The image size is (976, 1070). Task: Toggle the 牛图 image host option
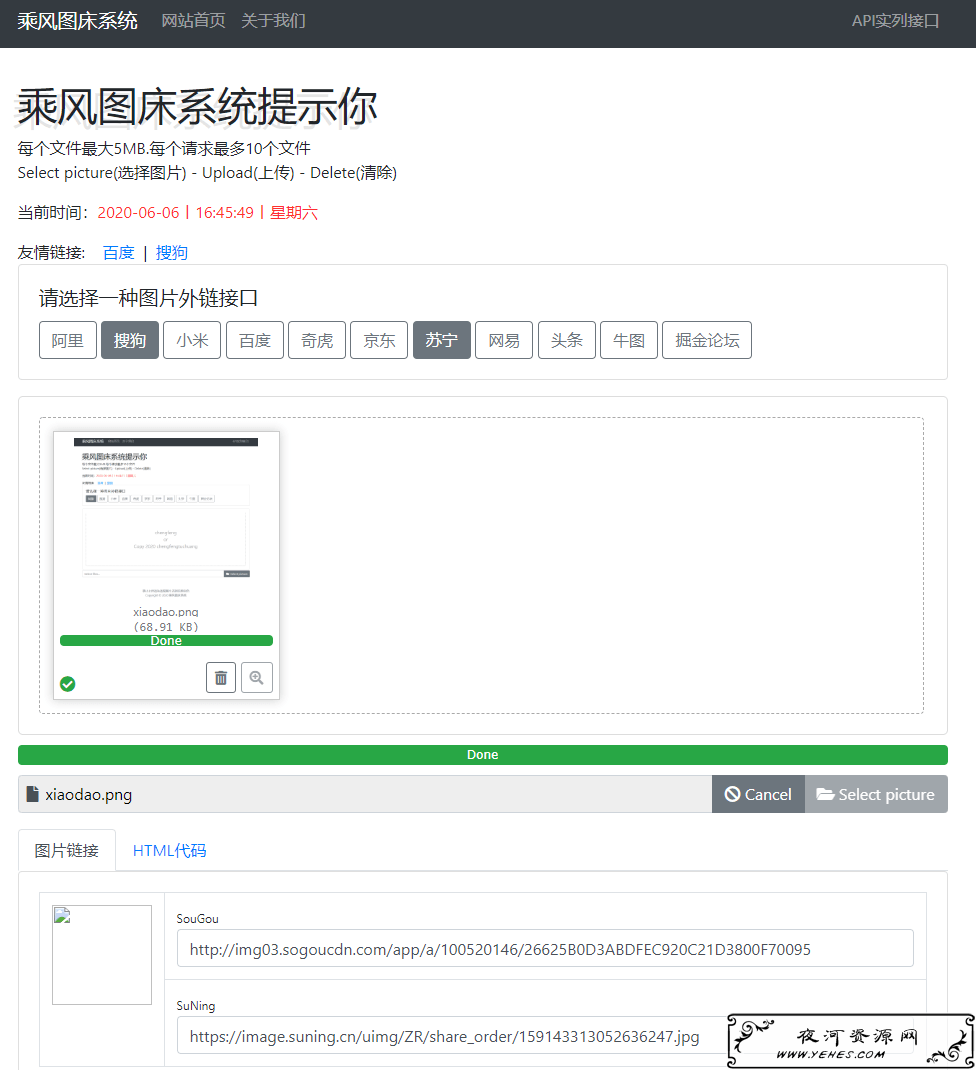[629, 340]
